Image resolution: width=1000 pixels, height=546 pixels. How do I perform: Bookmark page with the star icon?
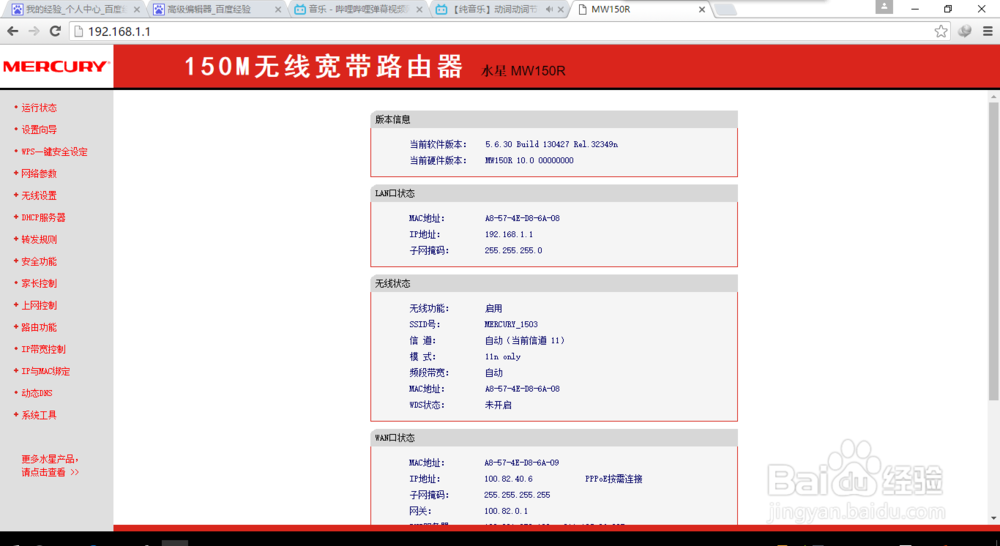click(941, 31)
